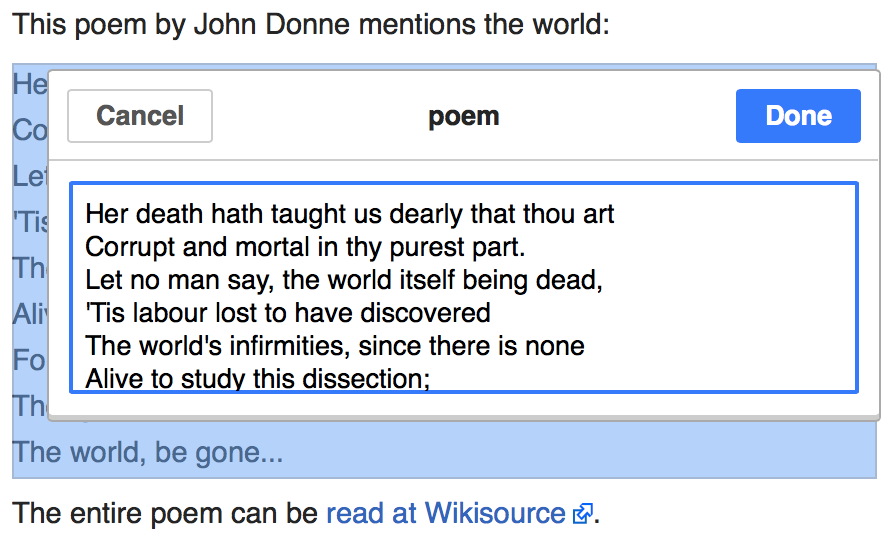Place cursor in line starting "Her death hath"

[x=349, y=213]
